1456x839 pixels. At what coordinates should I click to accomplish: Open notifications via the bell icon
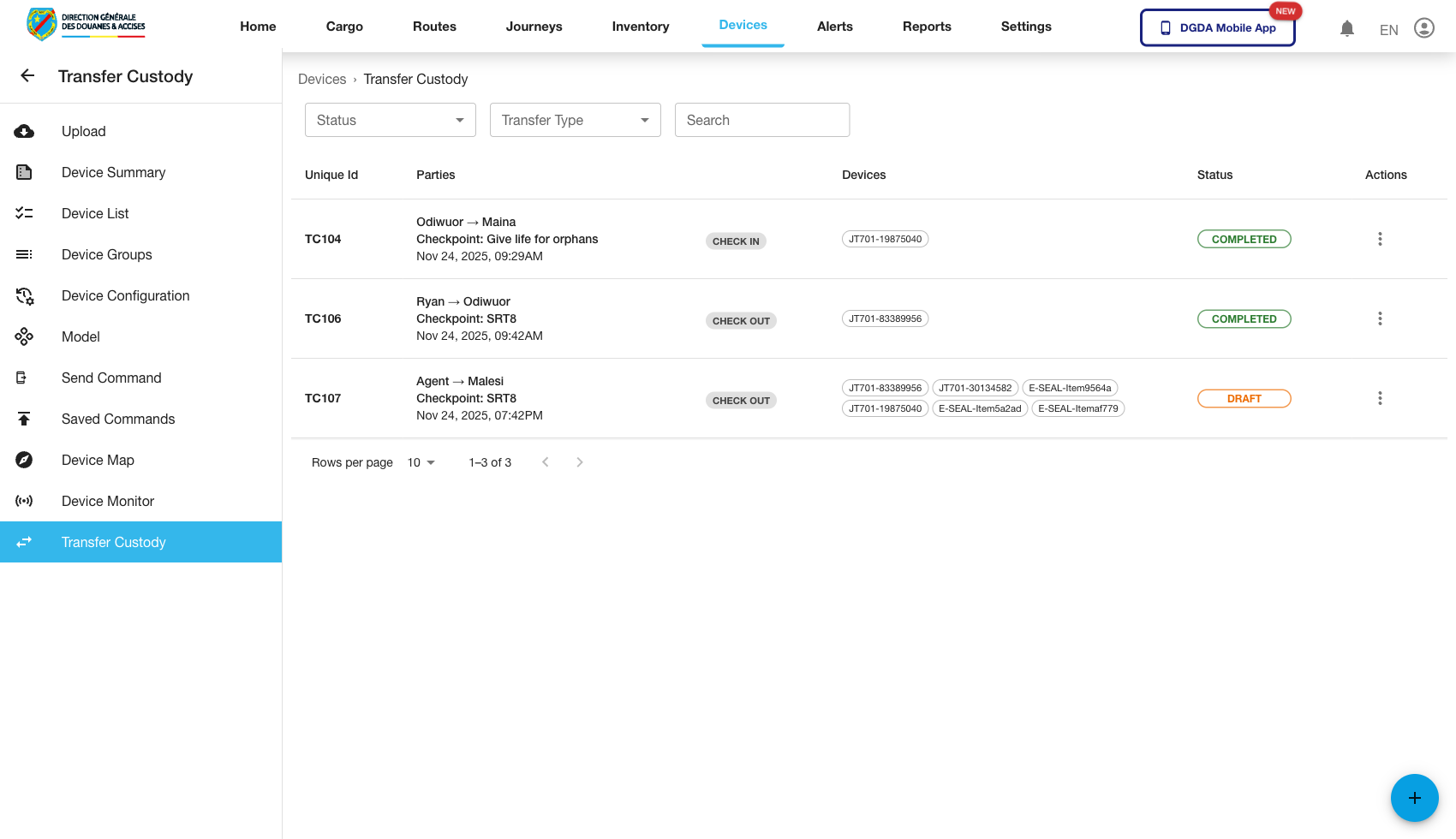(x=1347, y=27)
